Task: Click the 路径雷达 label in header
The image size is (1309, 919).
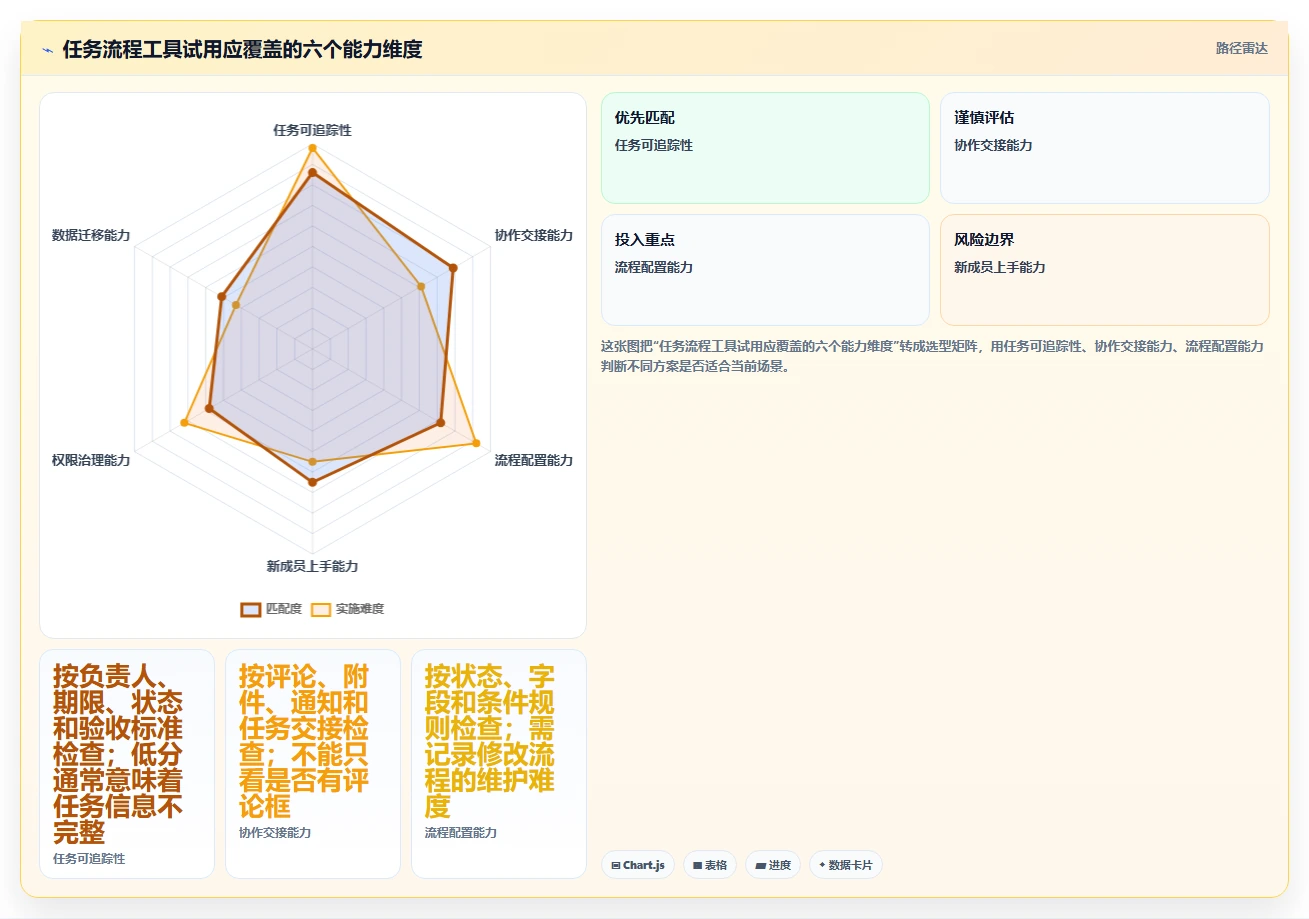Action: click(1242, 49)
